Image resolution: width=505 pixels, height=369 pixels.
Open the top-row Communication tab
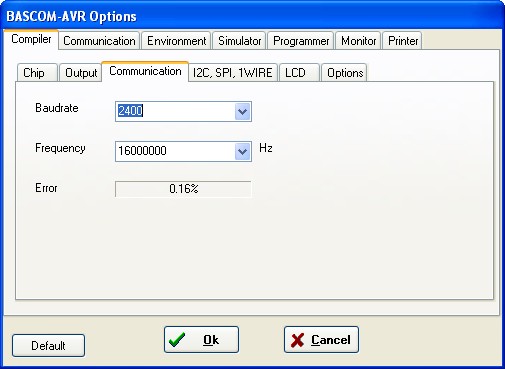[x=99, y=41]
